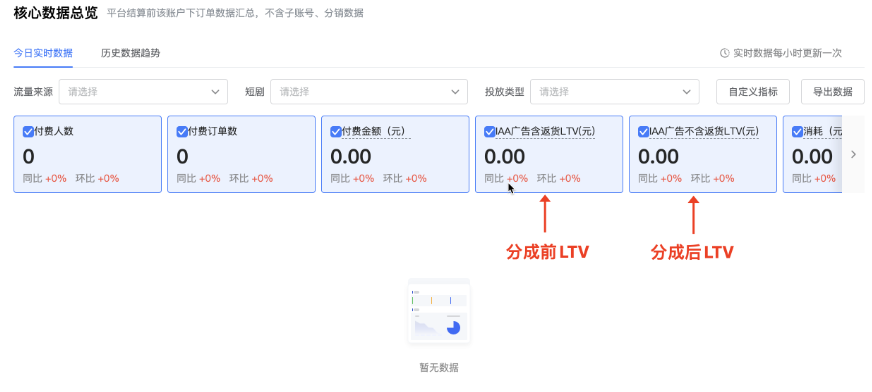Image resolution: width=872 pixels, height=392 pixels.
Task: Click the 暂无数据 text
Action: tap(439, 368)
